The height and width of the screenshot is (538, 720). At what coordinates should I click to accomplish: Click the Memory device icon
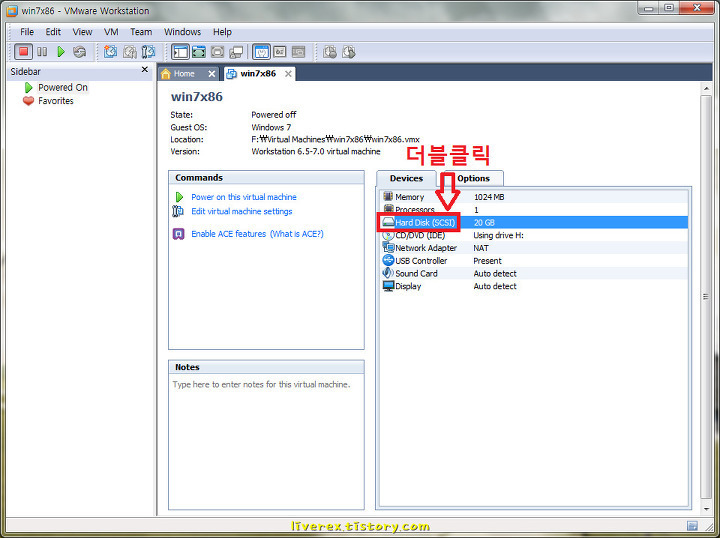(x=388, y=196)
